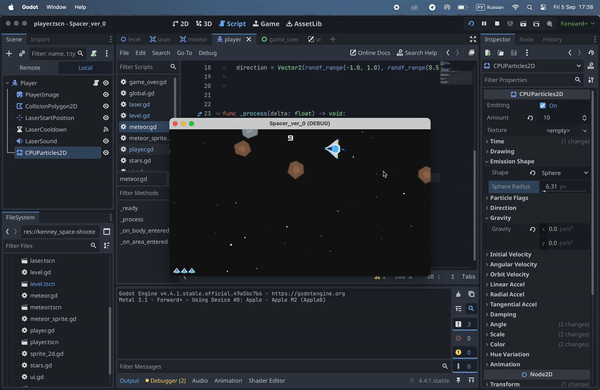Open the Shader Editor bottom panel

coord(267,380)
